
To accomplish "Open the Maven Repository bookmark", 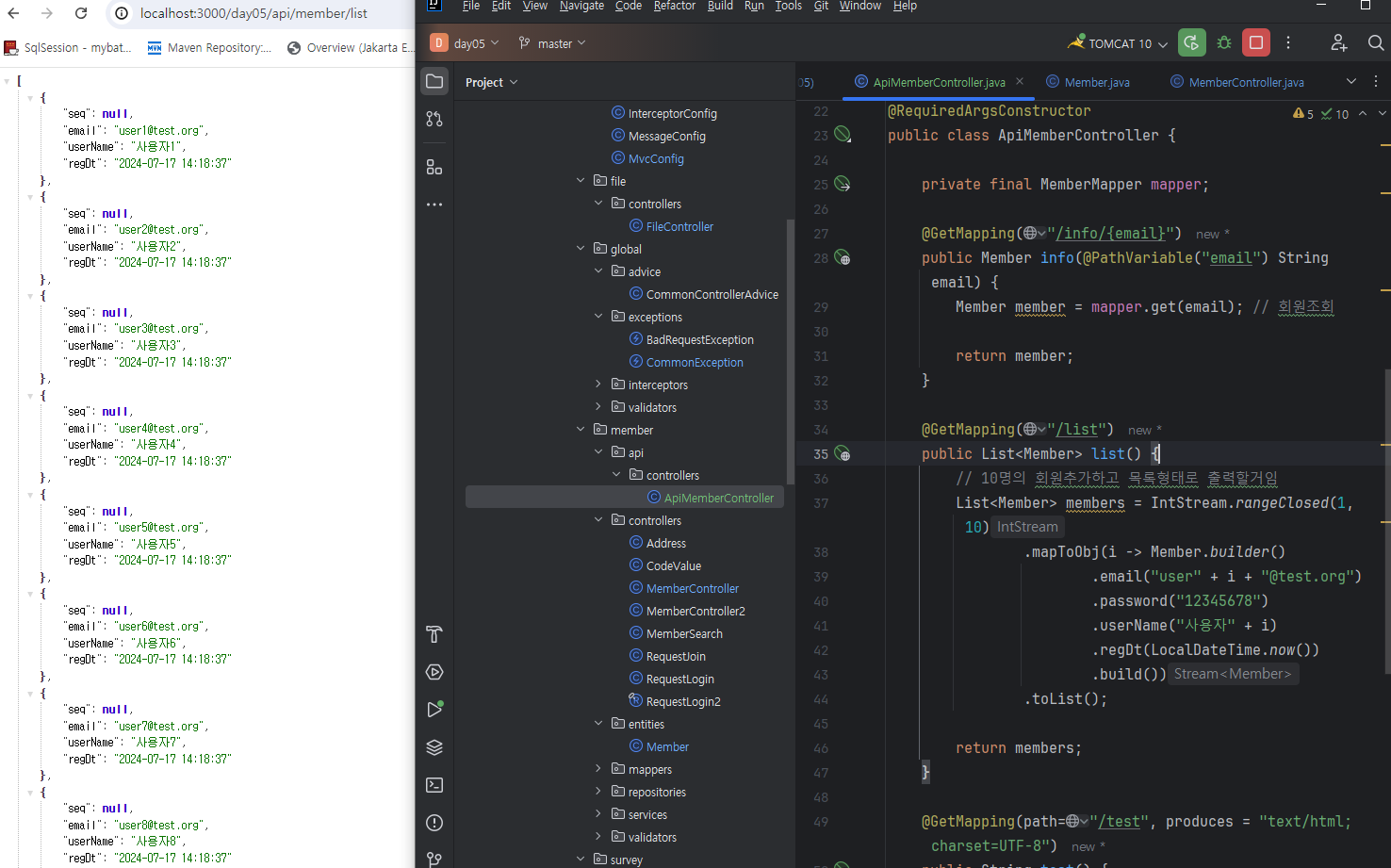I will (x=210, y=48).
